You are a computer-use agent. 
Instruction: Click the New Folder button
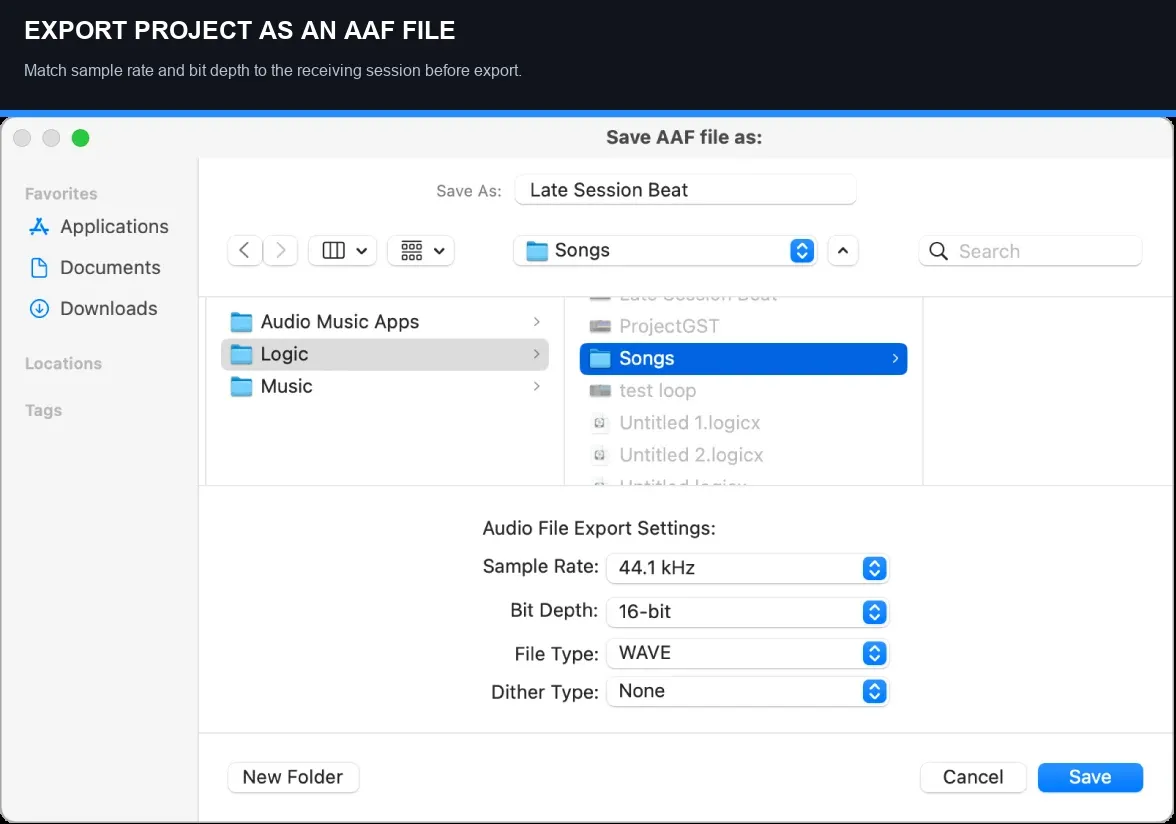293,777
